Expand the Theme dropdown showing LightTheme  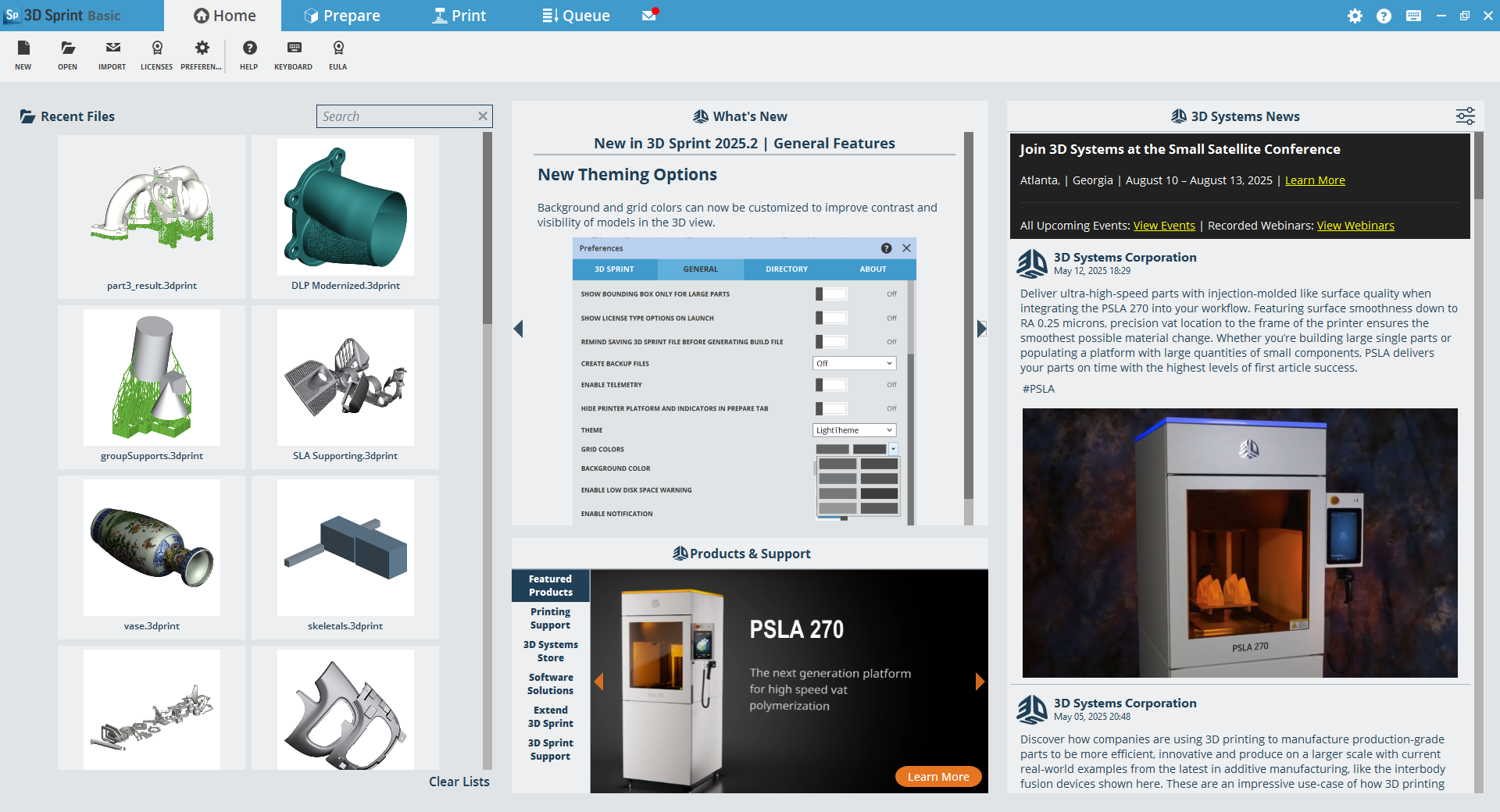(854, 430)
